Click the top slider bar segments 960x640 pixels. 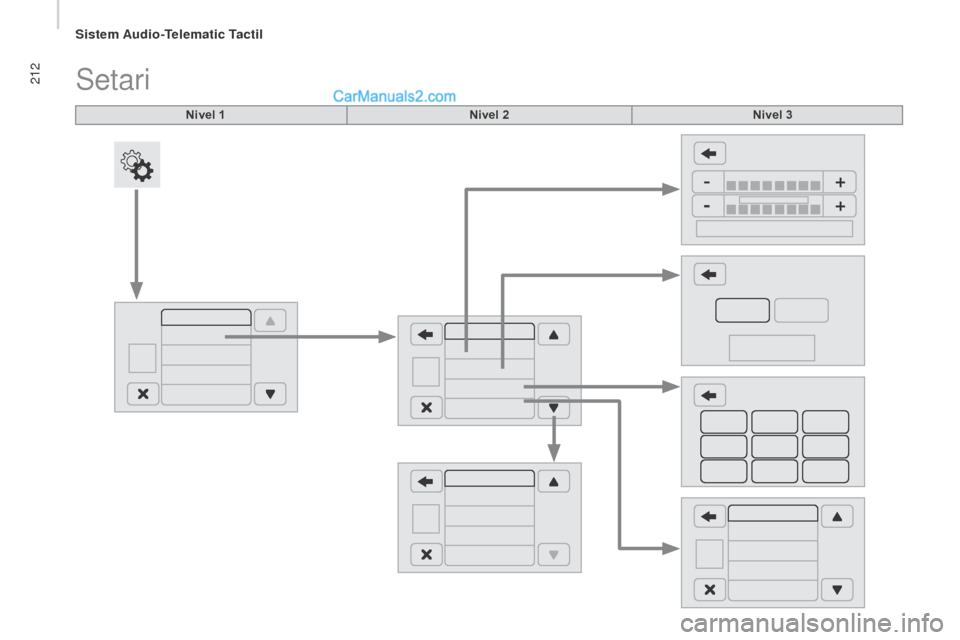(773, 185)
